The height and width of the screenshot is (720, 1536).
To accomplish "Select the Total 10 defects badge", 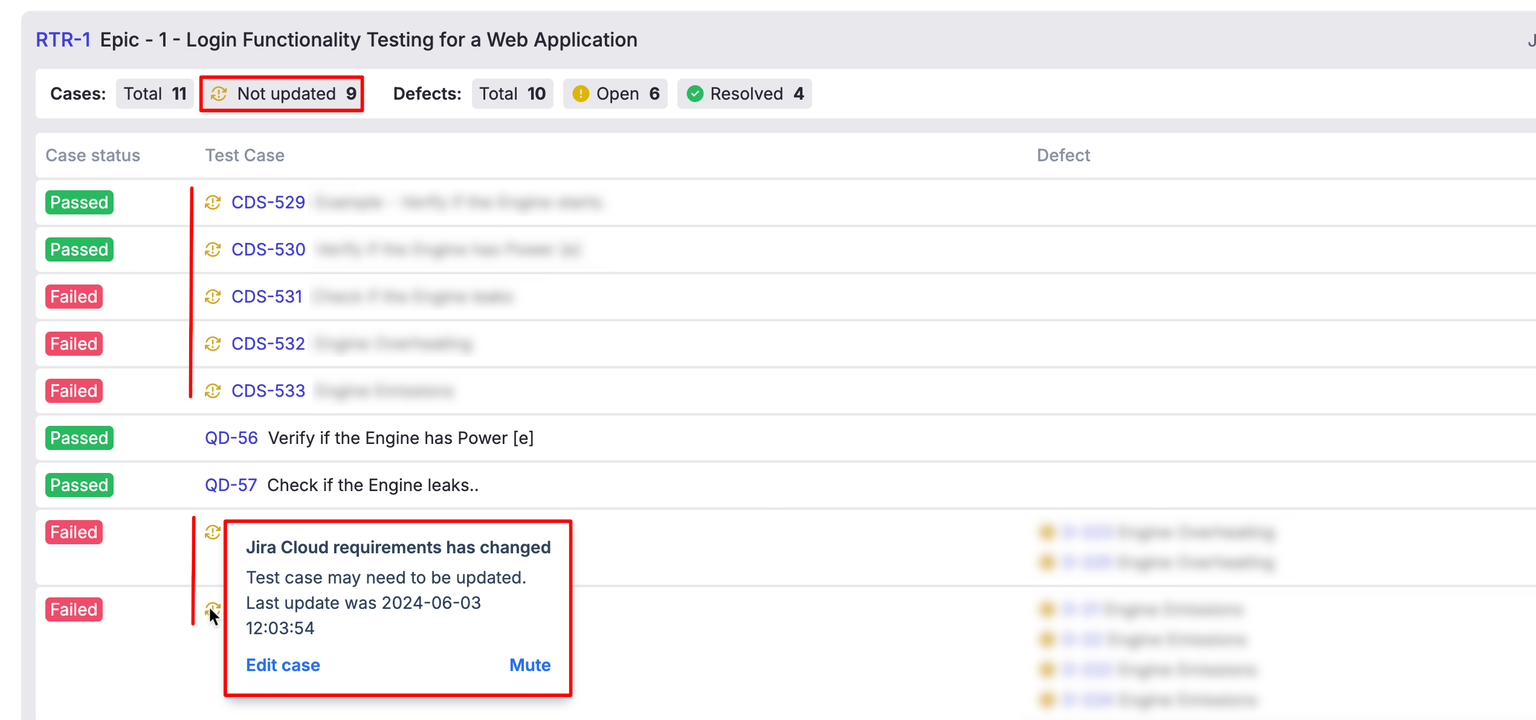I will click(512, 94).
